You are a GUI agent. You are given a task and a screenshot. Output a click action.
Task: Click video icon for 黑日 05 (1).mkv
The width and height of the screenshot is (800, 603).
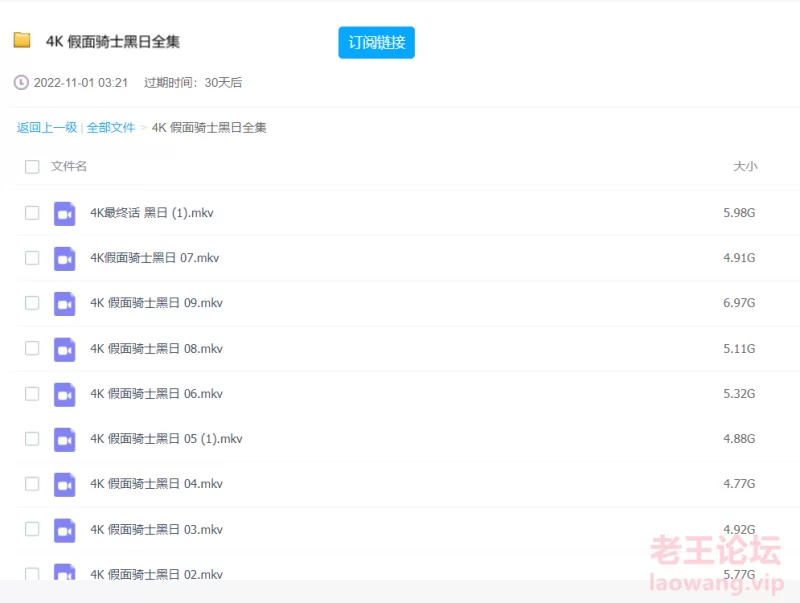coord(65,439)
